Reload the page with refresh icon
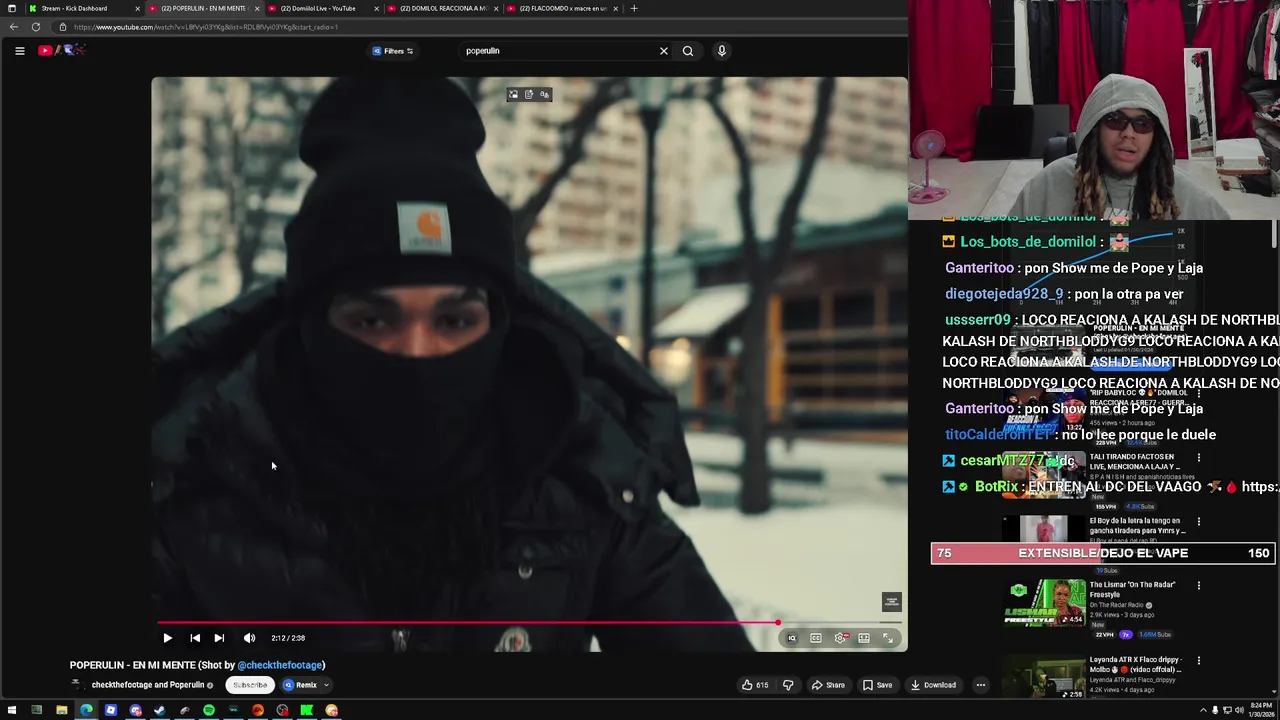Screen dimensions: 1280x720 [36, 27]
